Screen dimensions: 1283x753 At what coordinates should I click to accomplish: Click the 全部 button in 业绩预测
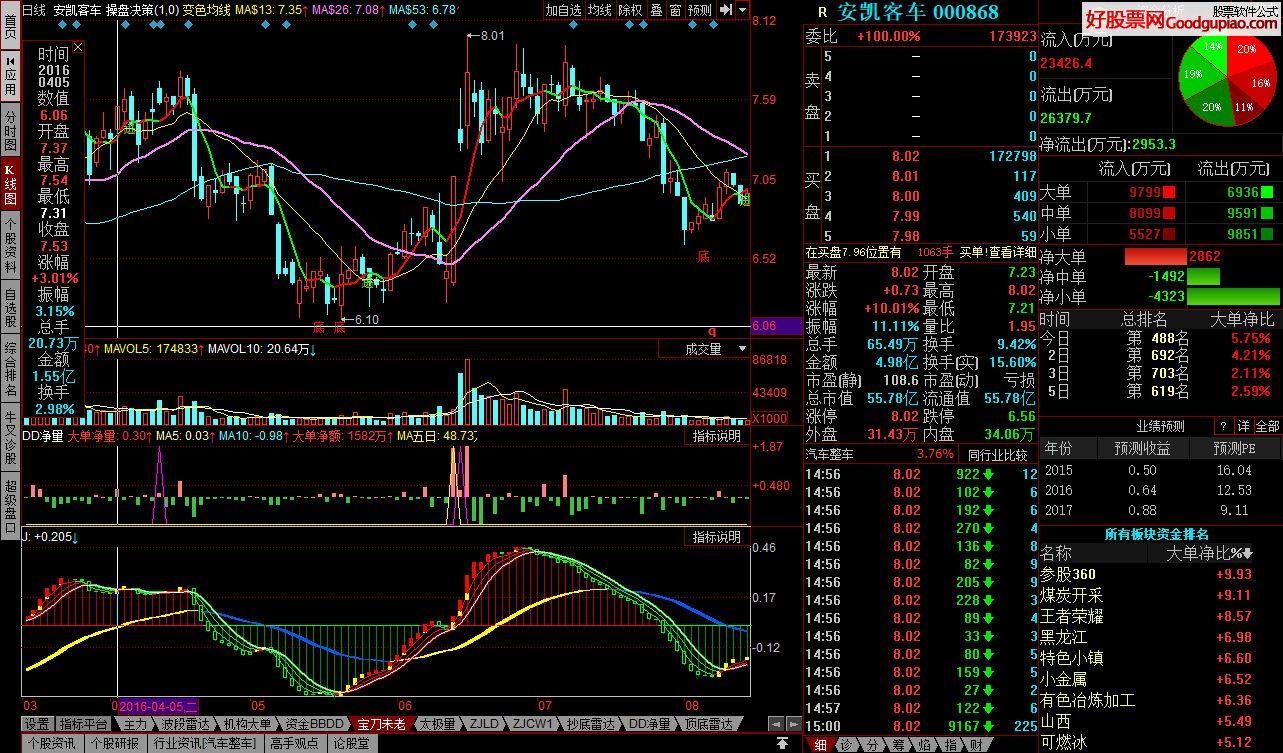pyautogui.click(x=1268, y=426)
